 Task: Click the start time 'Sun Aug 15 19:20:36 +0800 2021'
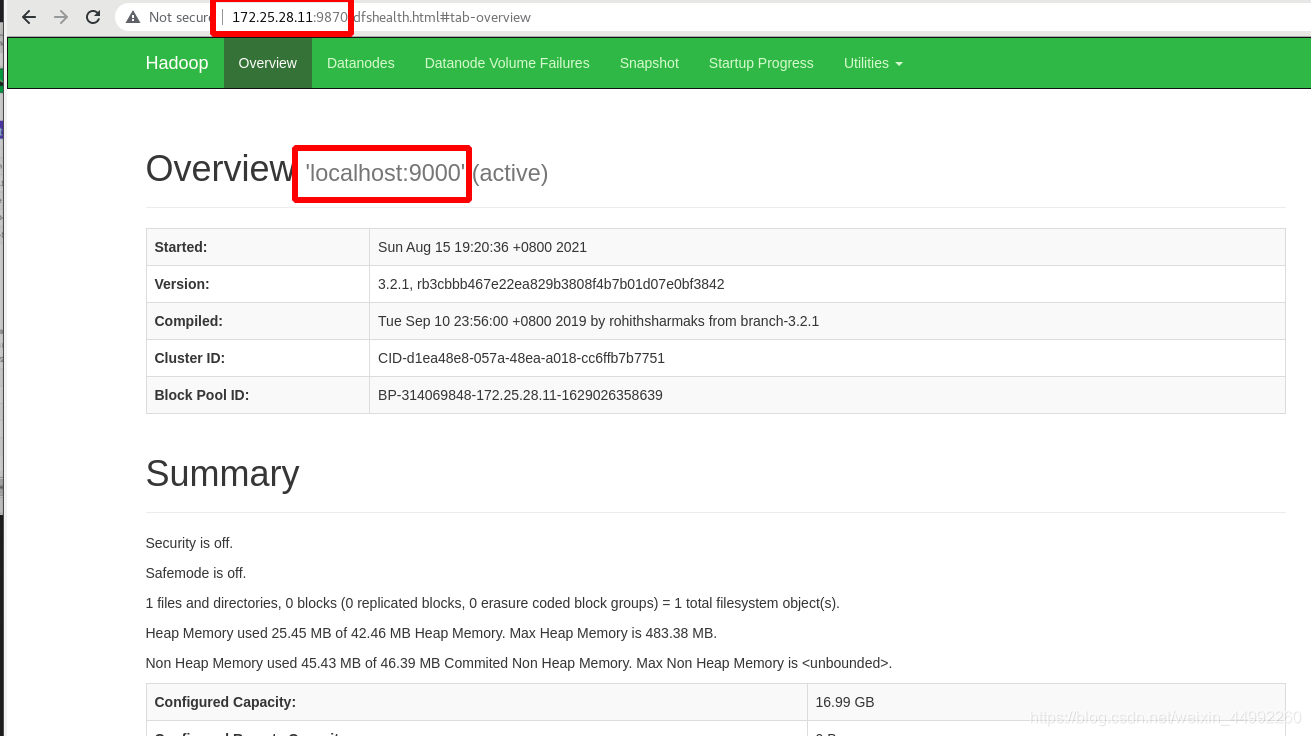coord(482,247)
